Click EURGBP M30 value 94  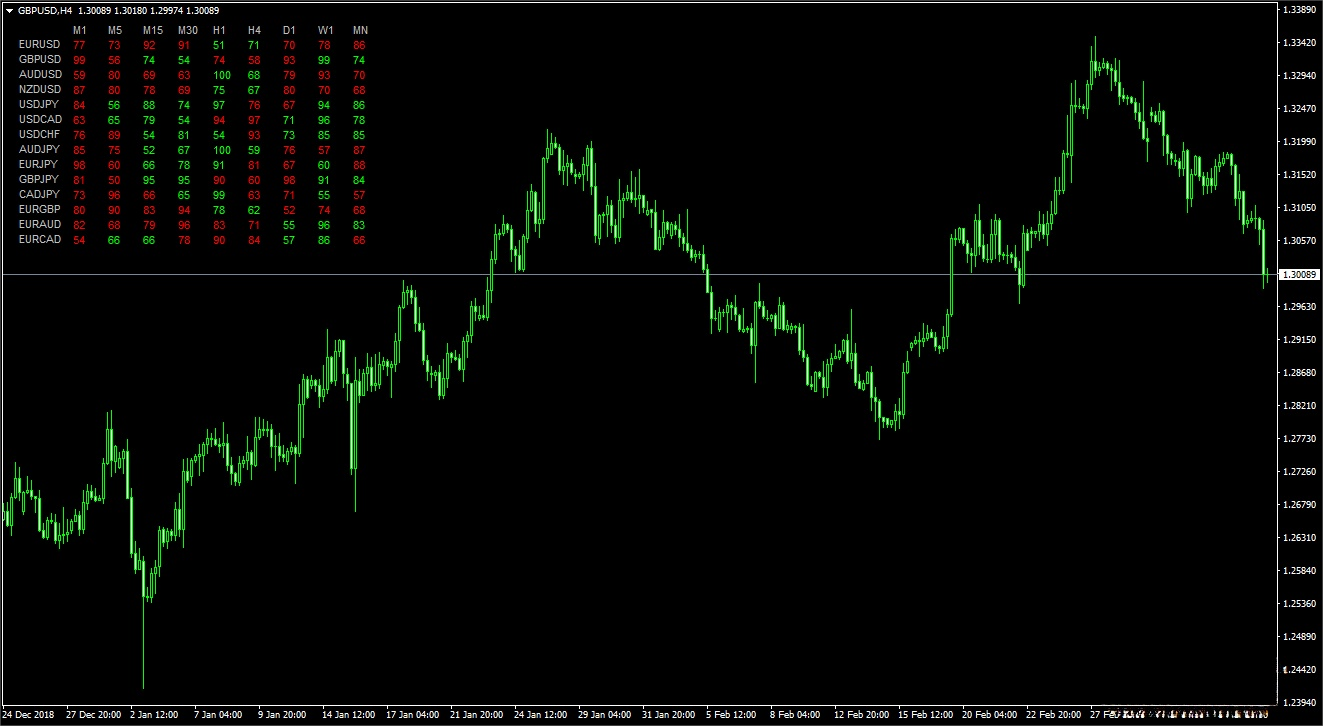tap(185, 209)
